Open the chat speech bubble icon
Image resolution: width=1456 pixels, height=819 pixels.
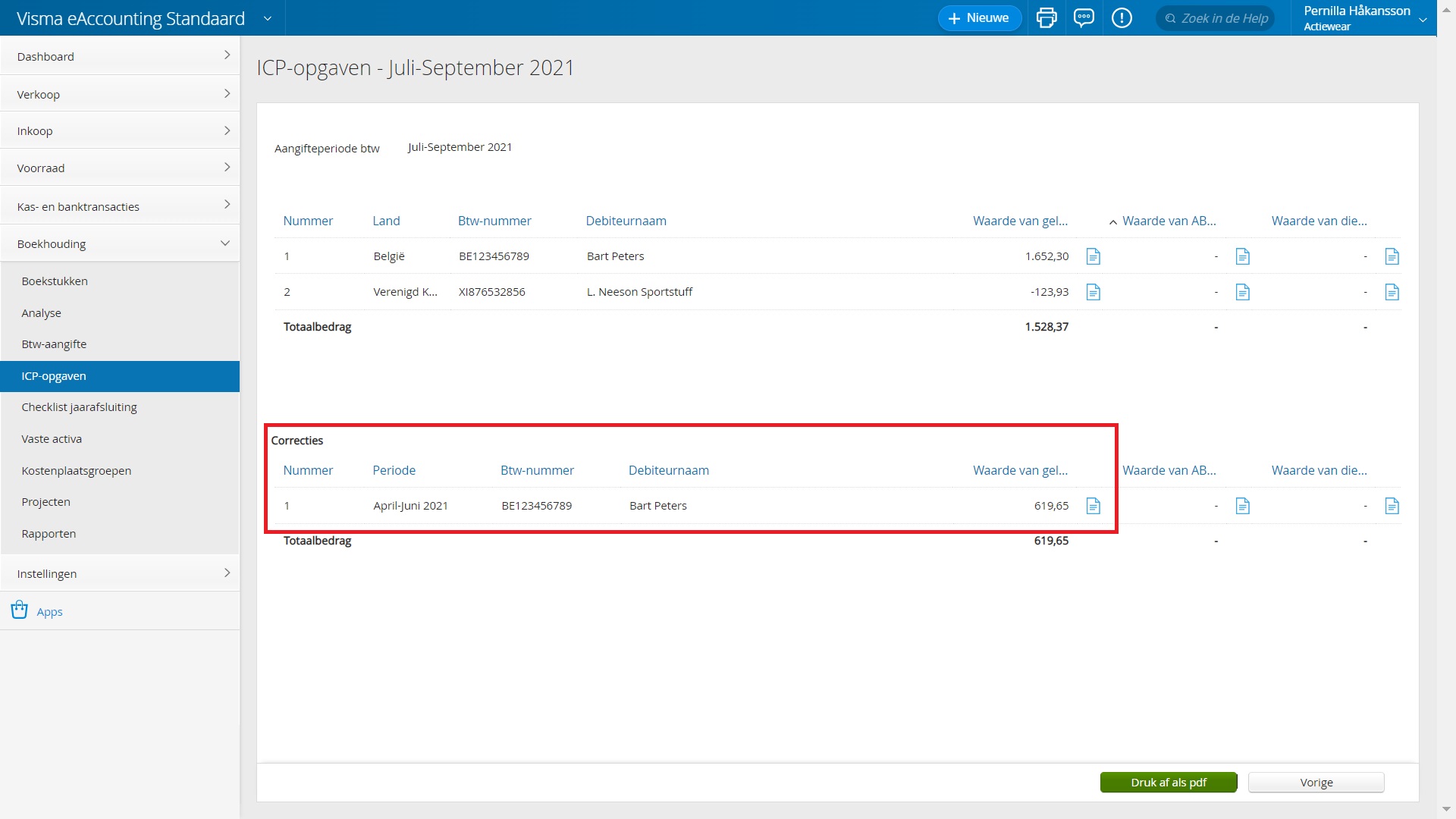pyautogui.click(x=1084, y=18)
